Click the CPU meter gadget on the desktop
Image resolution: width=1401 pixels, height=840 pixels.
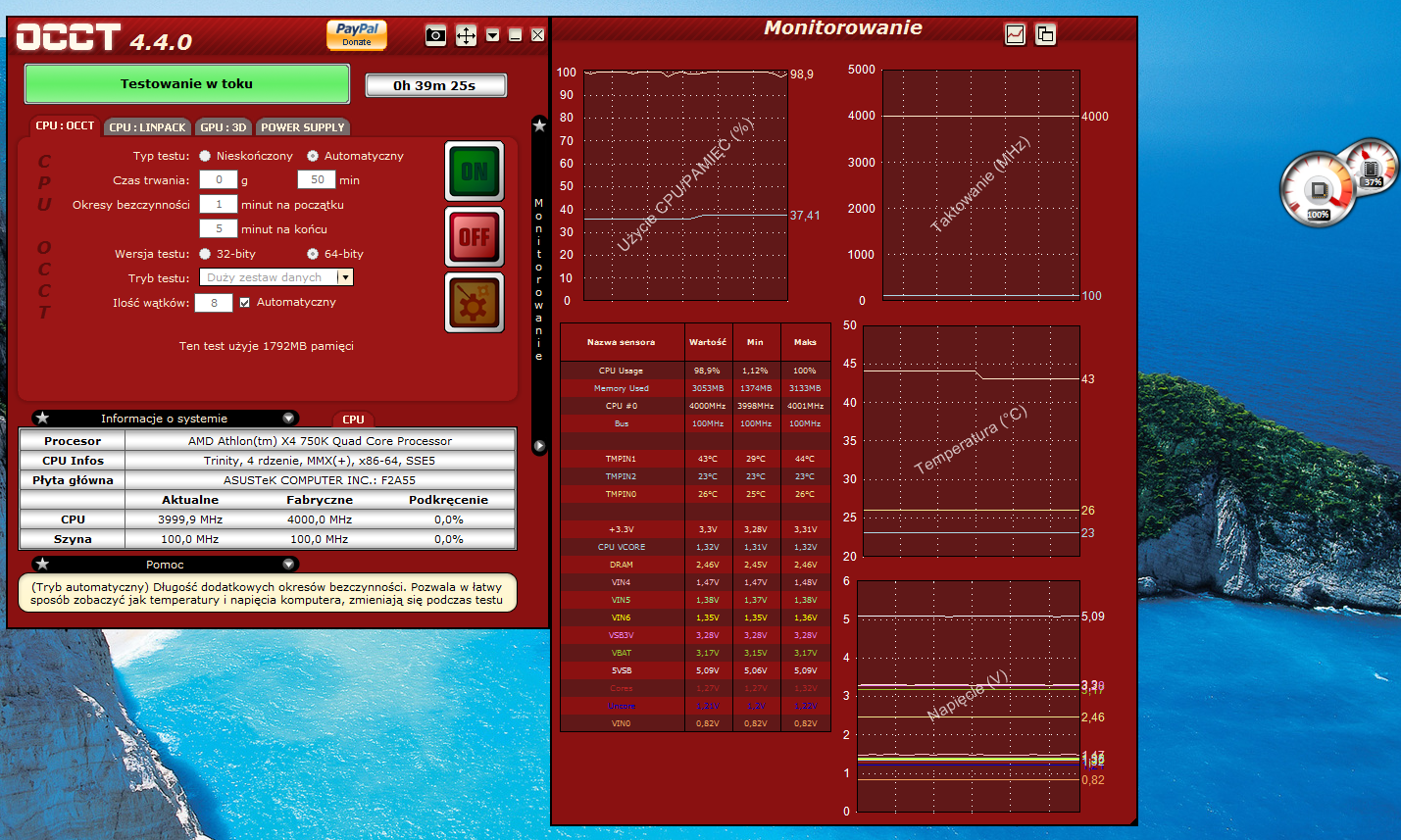[1319, 190]
